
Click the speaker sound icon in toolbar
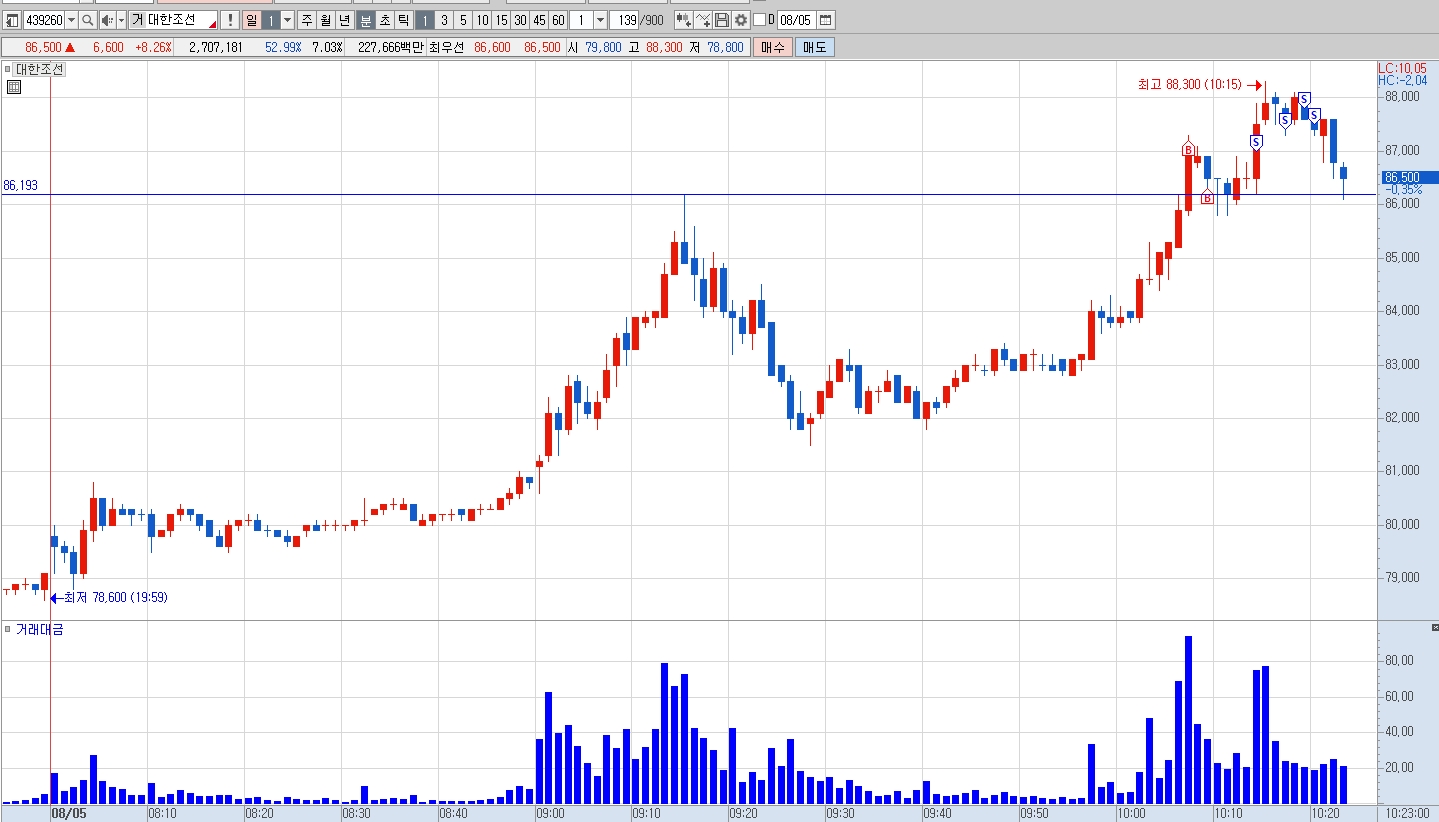[x=106, y=20]
